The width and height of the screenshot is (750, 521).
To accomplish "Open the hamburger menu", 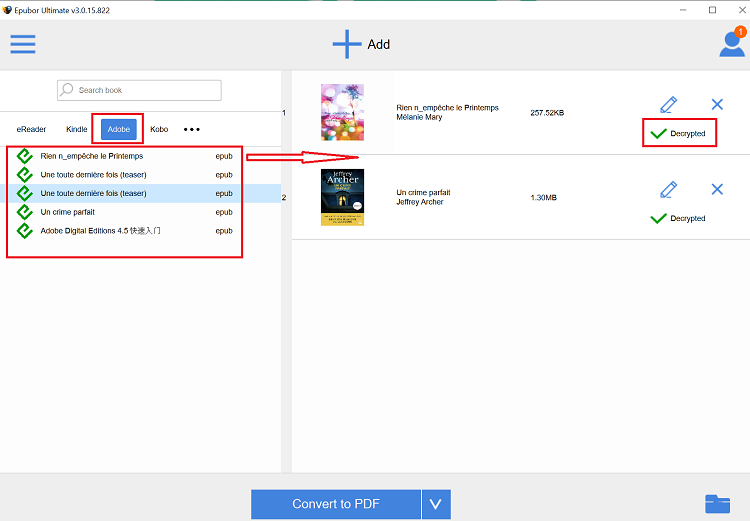I will click(23, 44).
